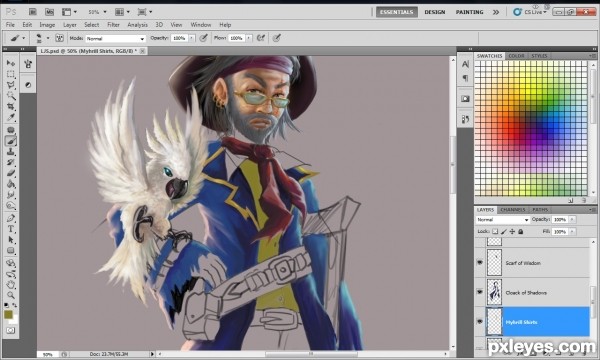Select the Quick Selection tool
This screenshot has width=600, height=360.
(x=11, y=96)
